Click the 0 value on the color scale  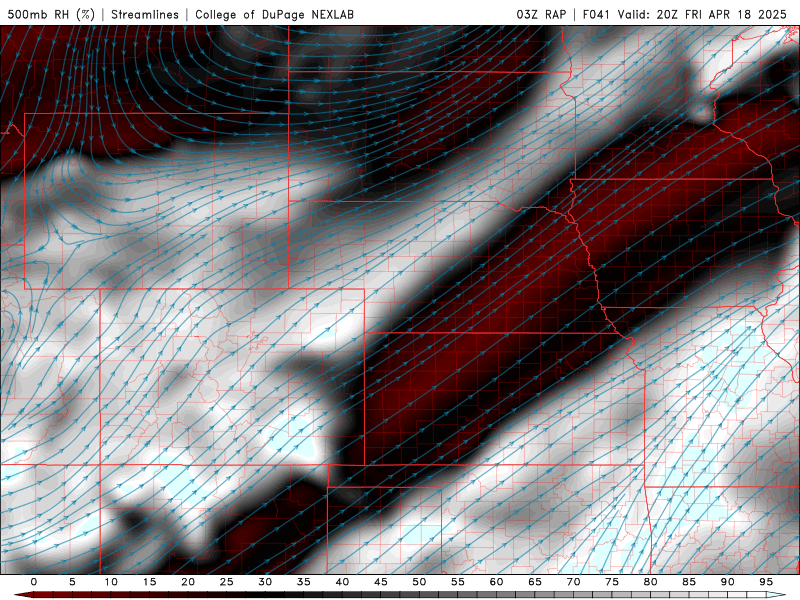34,582
